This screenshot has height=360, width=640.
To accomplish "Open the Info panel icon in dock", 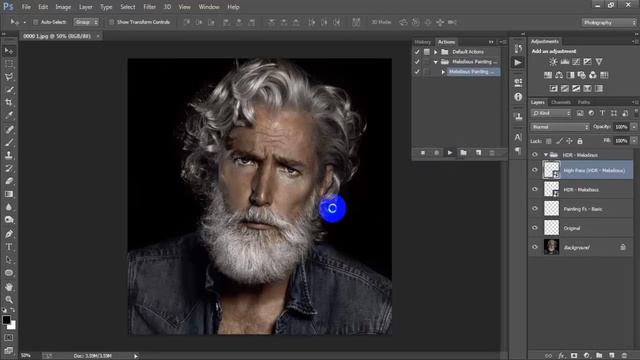I will [x=518, y=97].
